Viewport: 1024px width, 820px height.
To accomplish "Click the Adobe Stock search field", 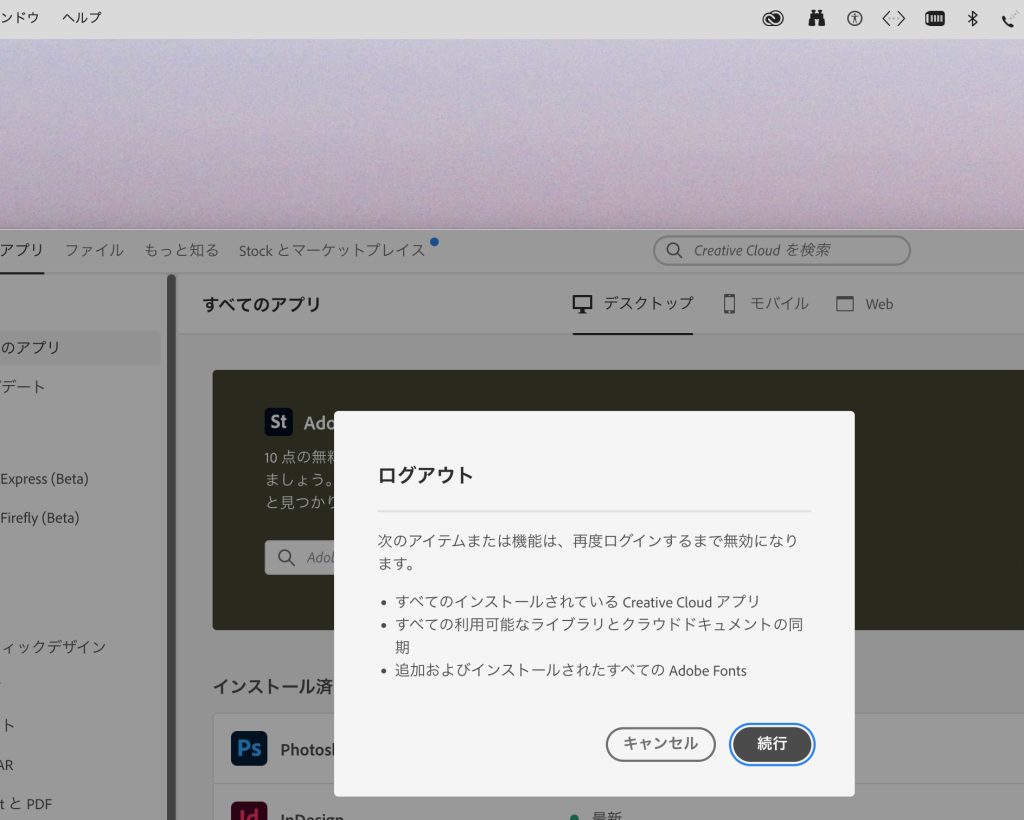I will coord(300,558).
